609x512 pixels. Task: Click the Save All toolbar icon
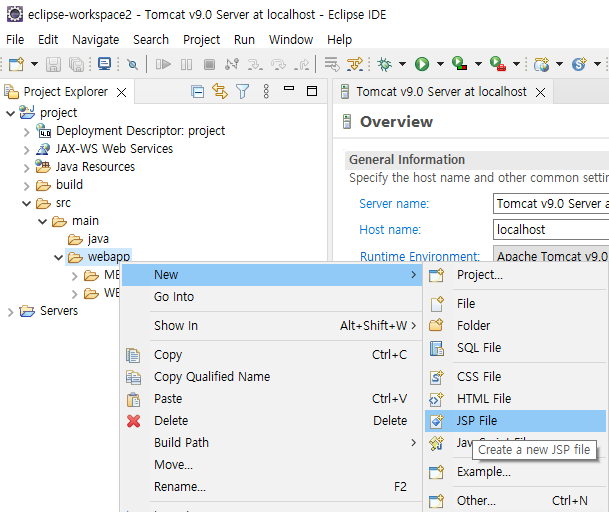pyautogui.click(x=77, y=64)
